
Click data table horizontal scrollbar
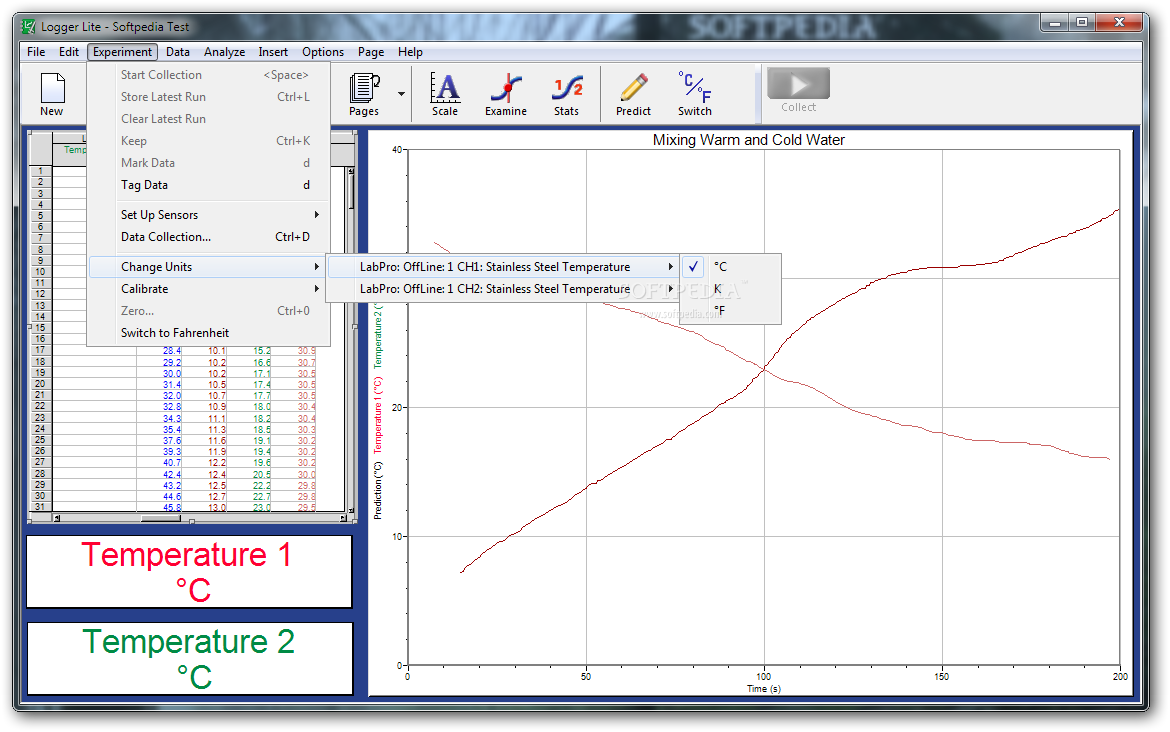click(x=199, y=518)
